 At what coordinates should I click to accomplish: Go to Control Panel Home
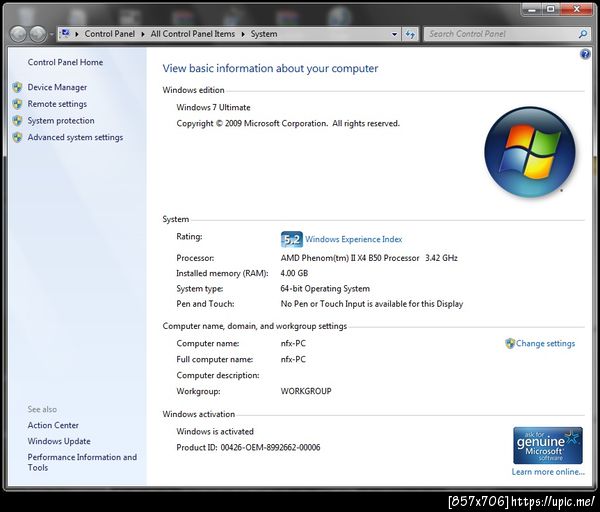(x=65, y=62)
